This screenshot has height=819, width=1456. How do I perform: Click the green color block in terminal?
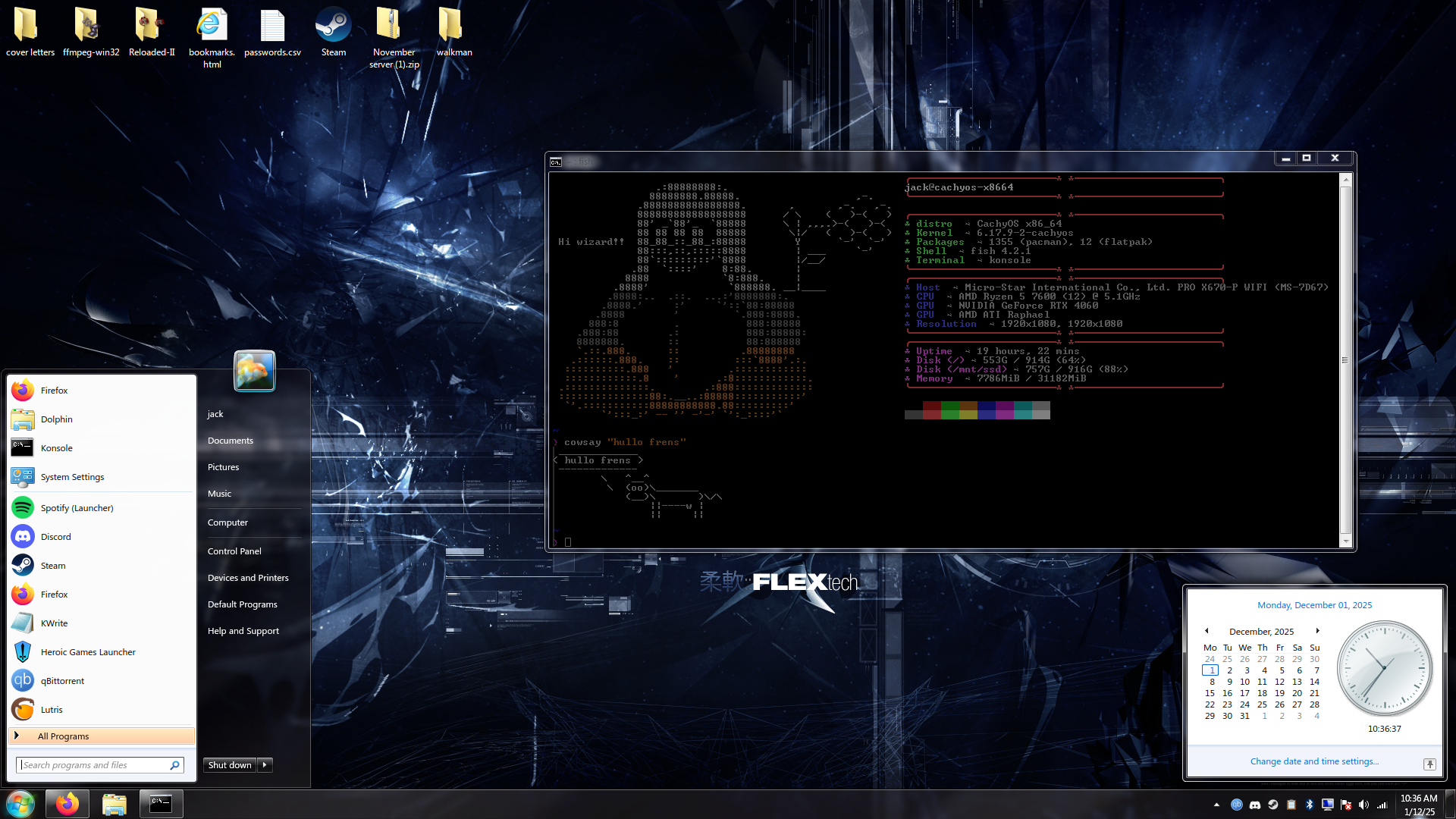click(x=950, y=410)
